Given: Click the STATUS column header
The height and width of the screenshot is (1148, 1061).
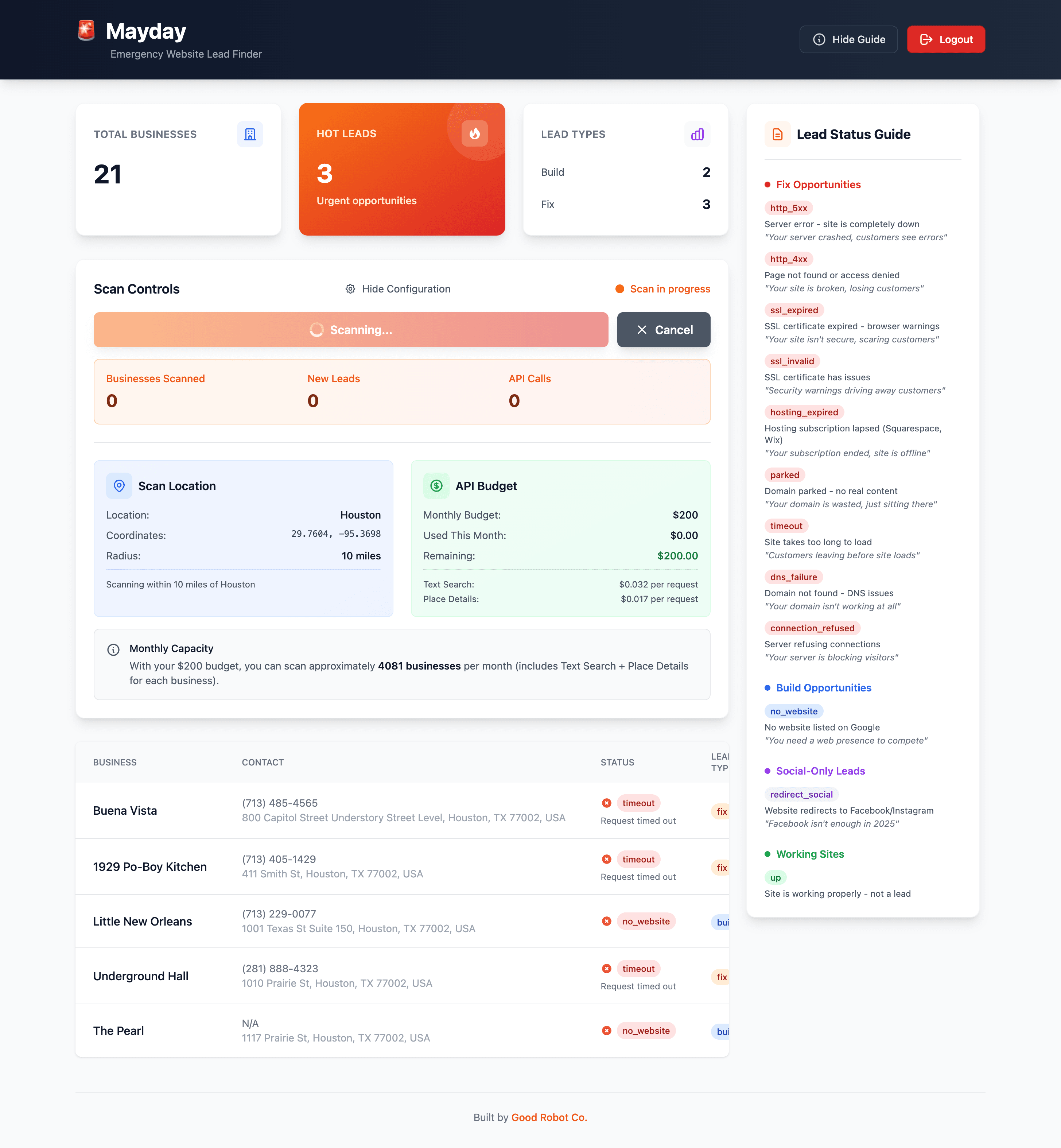Looking at the screenshot, I should point(617,762).
